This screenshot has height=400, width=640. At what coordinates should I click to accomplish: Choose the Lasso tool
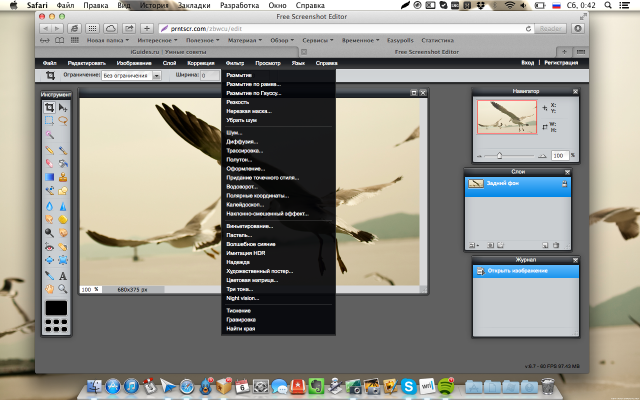(x=63, y=121)
